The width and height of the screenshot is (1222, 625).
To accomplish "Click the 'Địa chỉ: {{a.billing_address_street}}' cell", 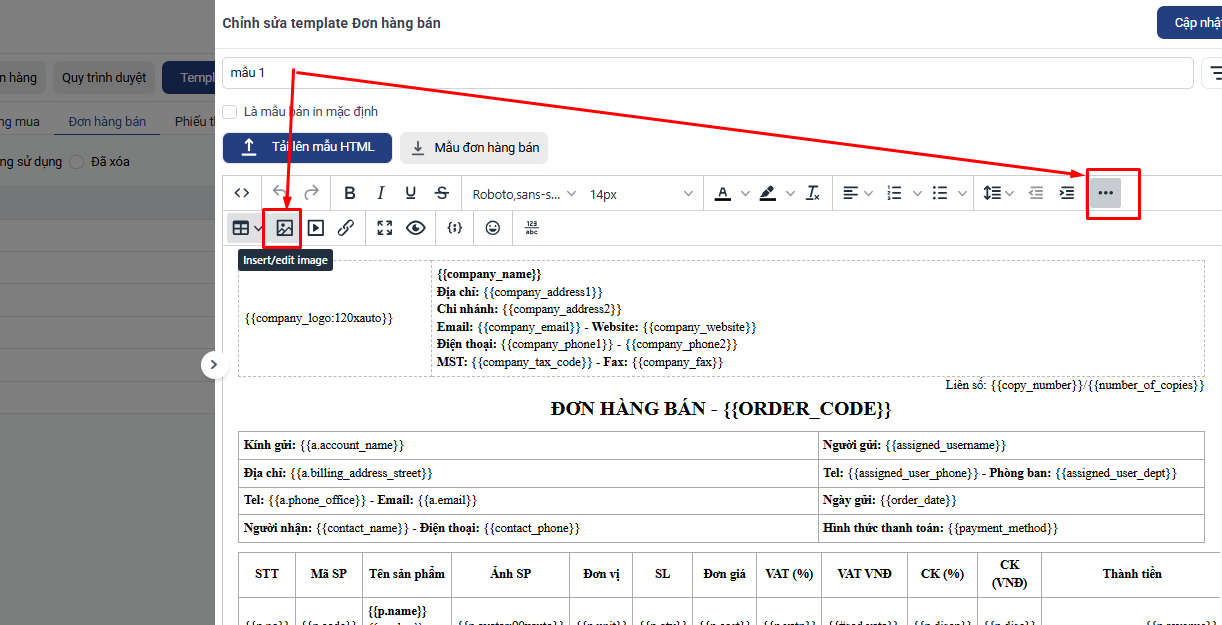I will pyautogui.click(x=528, y=473).
